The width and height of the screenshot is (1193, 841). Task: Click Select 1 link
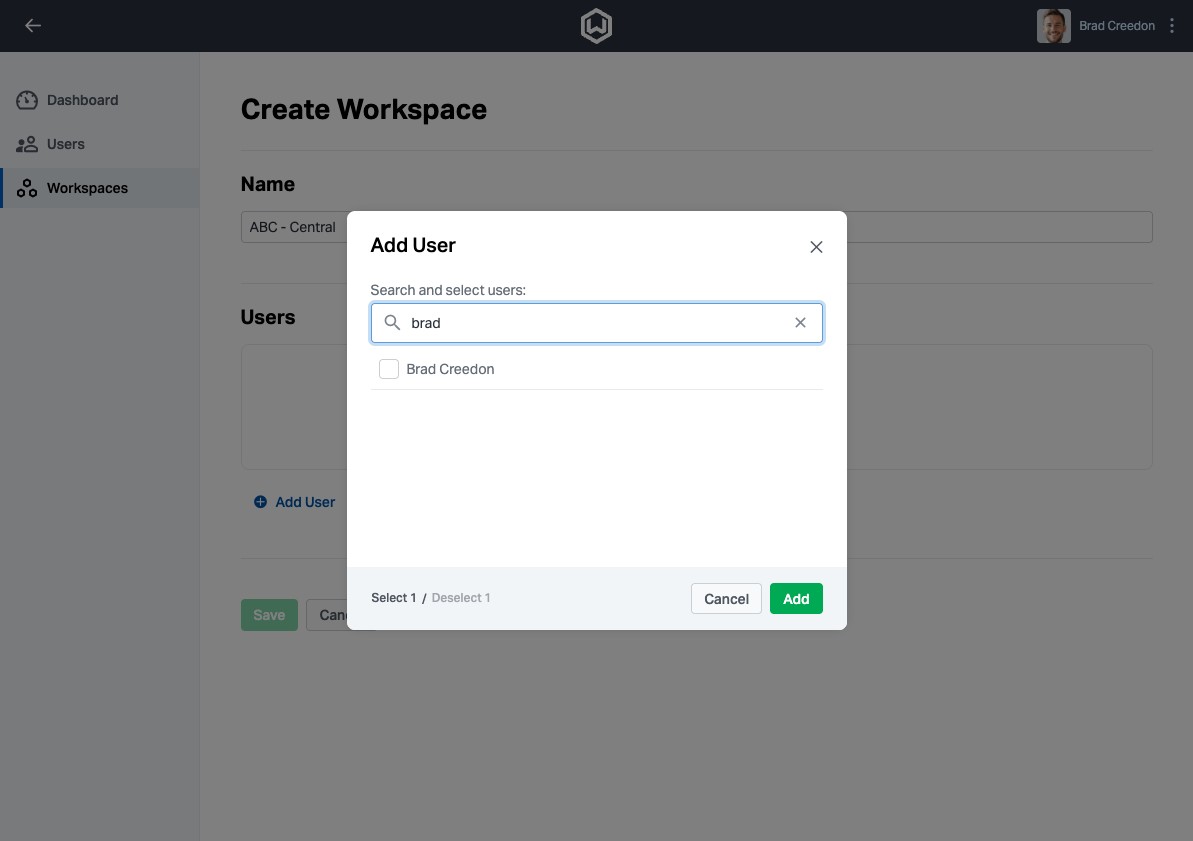coord(393,598)
